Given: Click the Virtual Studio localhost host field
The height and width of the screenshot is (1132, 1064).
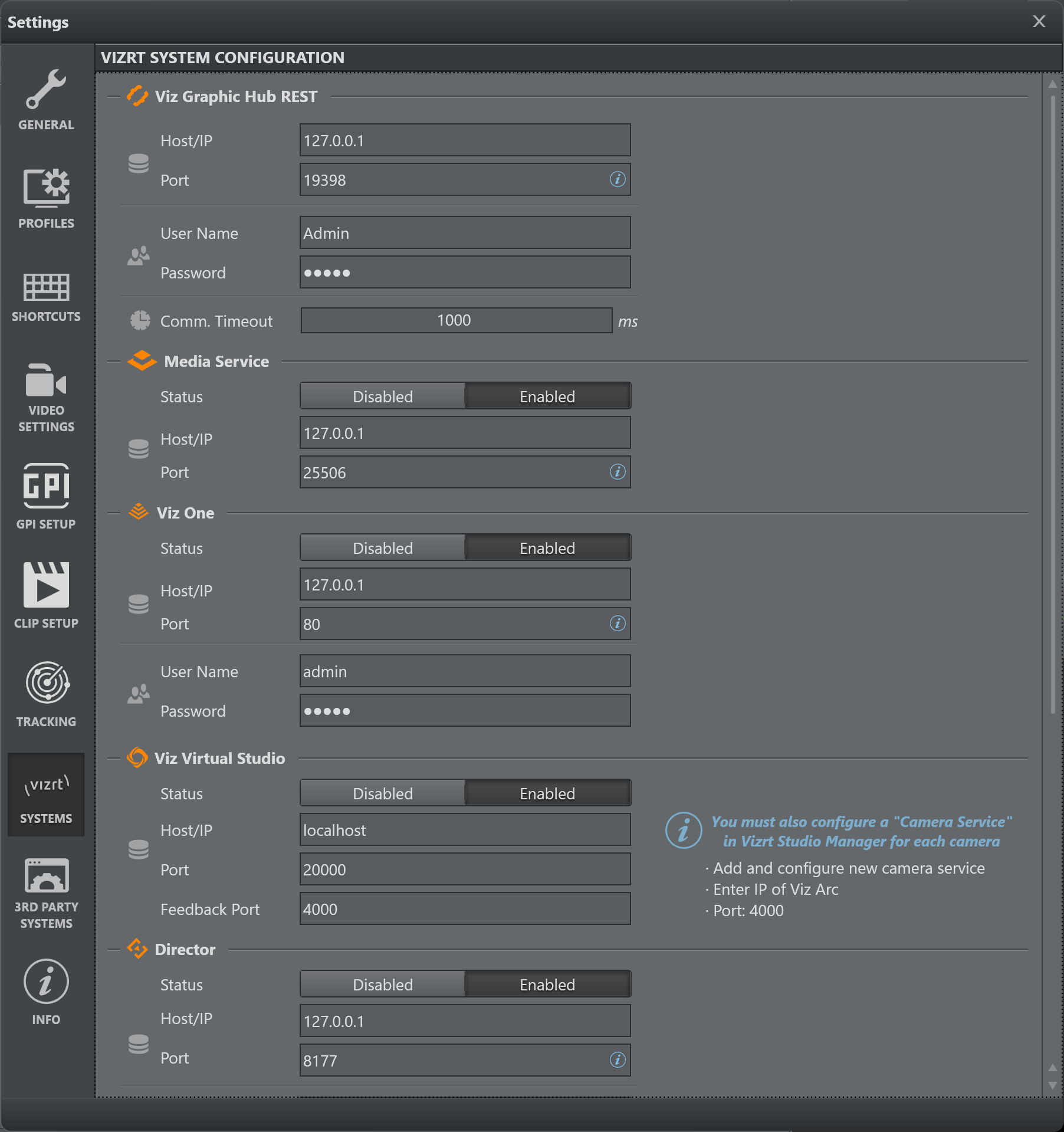Looking at the screenshot, I should click(x=465, y=829).
